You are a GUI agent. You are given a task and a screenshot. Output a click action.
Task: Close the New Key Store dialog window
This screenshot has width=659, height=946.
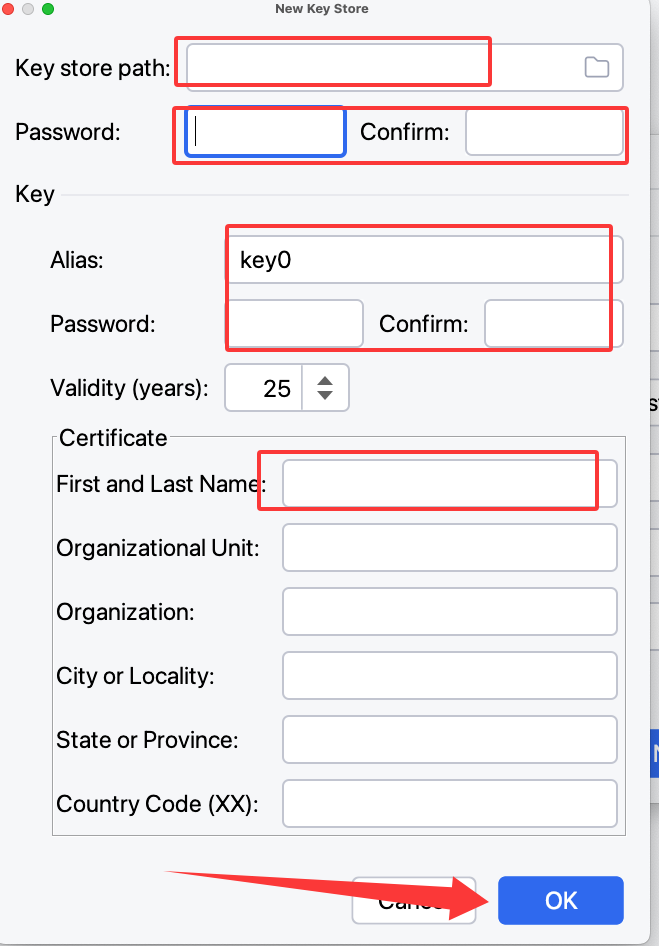coord(8,9)
